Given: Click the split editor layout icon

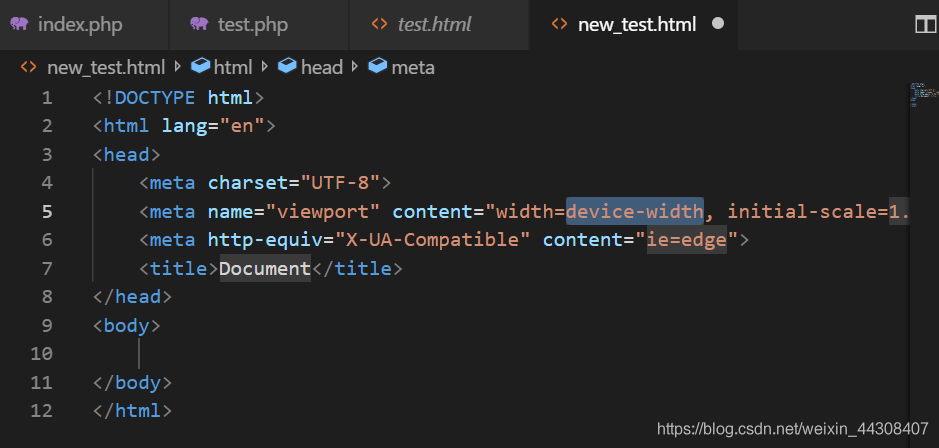Looking at the screenshot, I should 925,24.
